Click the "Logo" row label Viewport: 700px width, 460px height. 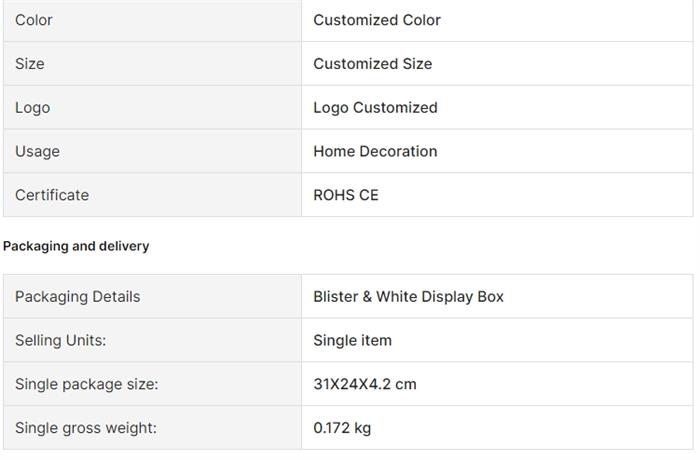32,108
